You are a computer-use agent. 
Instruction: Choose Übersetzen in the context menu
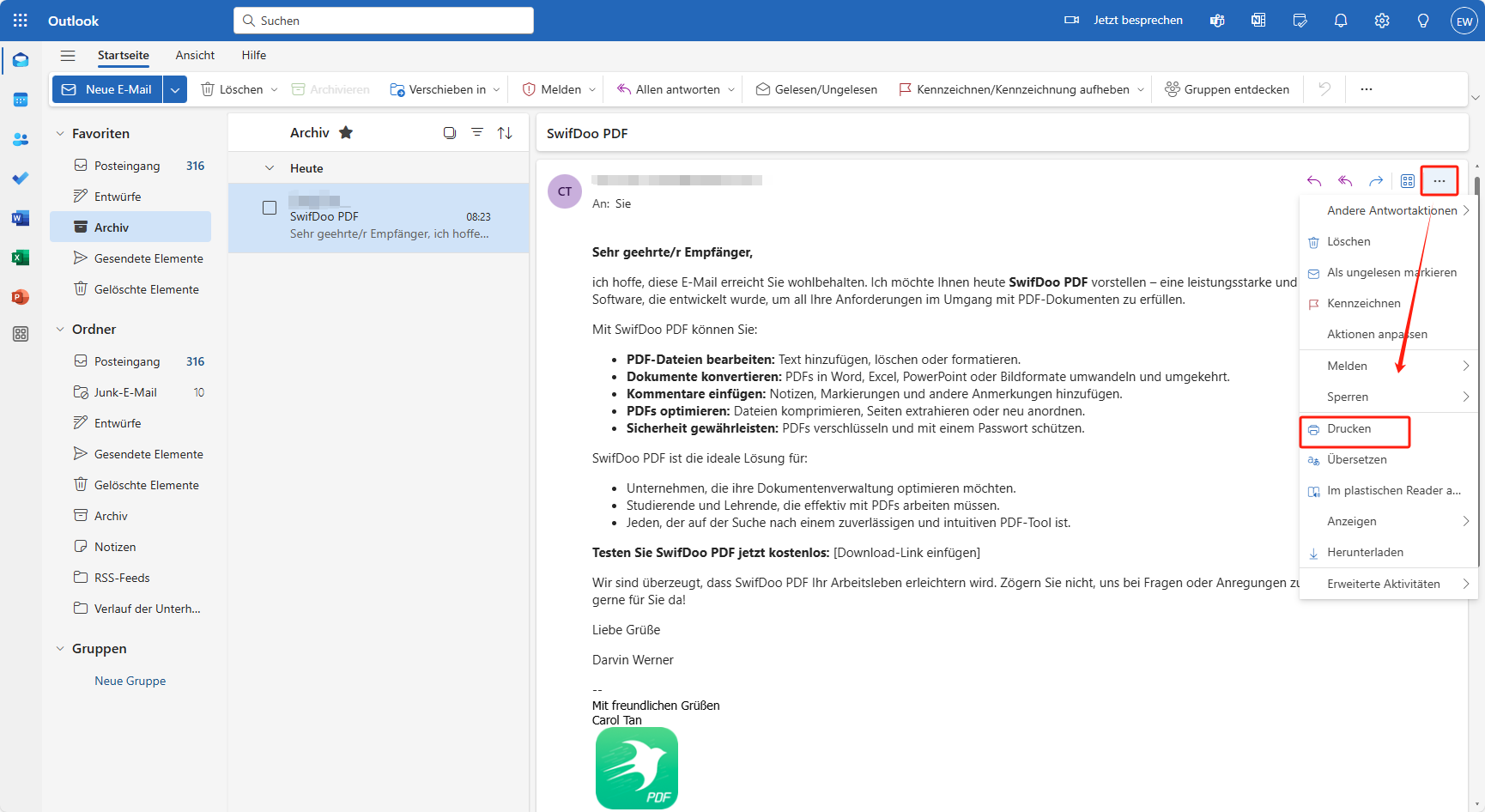coord(1389,460)
